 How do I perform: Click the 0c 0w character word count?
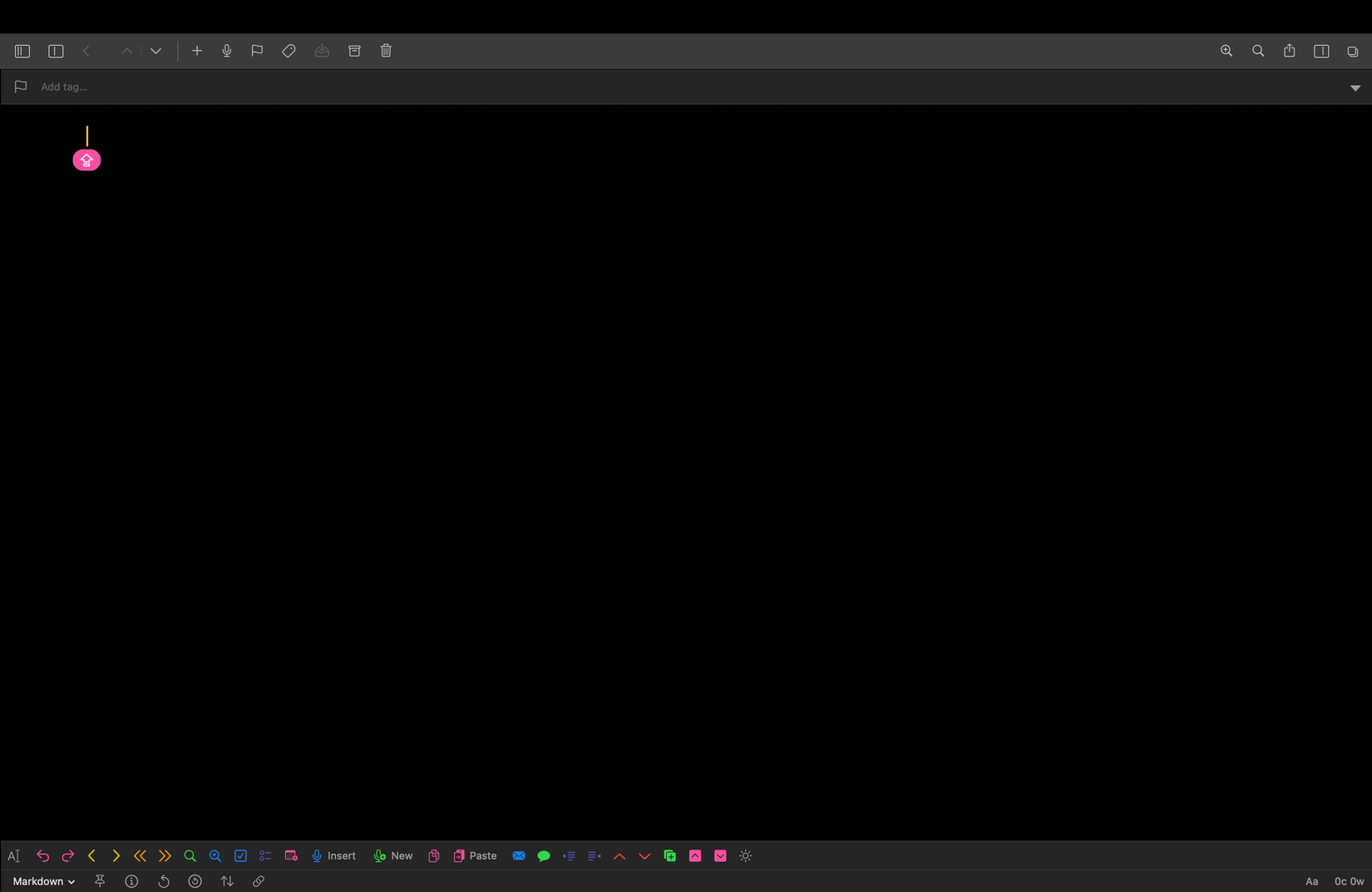coord(1349,881)
